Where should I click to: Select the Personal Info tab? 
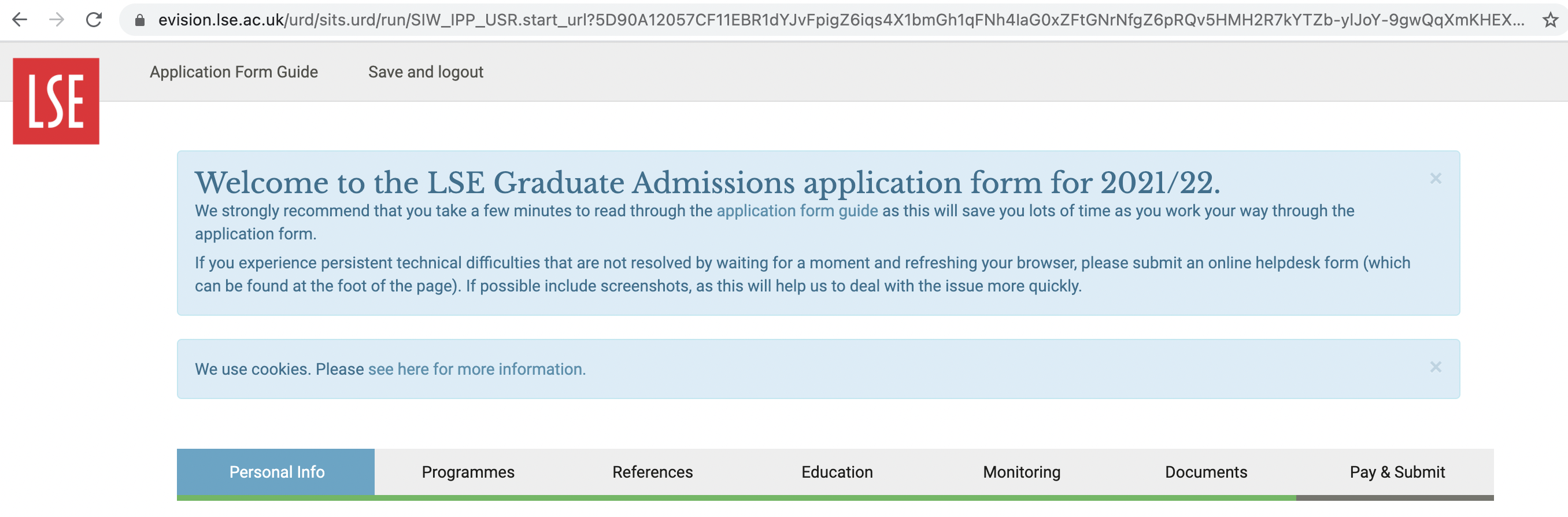(x=276, y=472)
